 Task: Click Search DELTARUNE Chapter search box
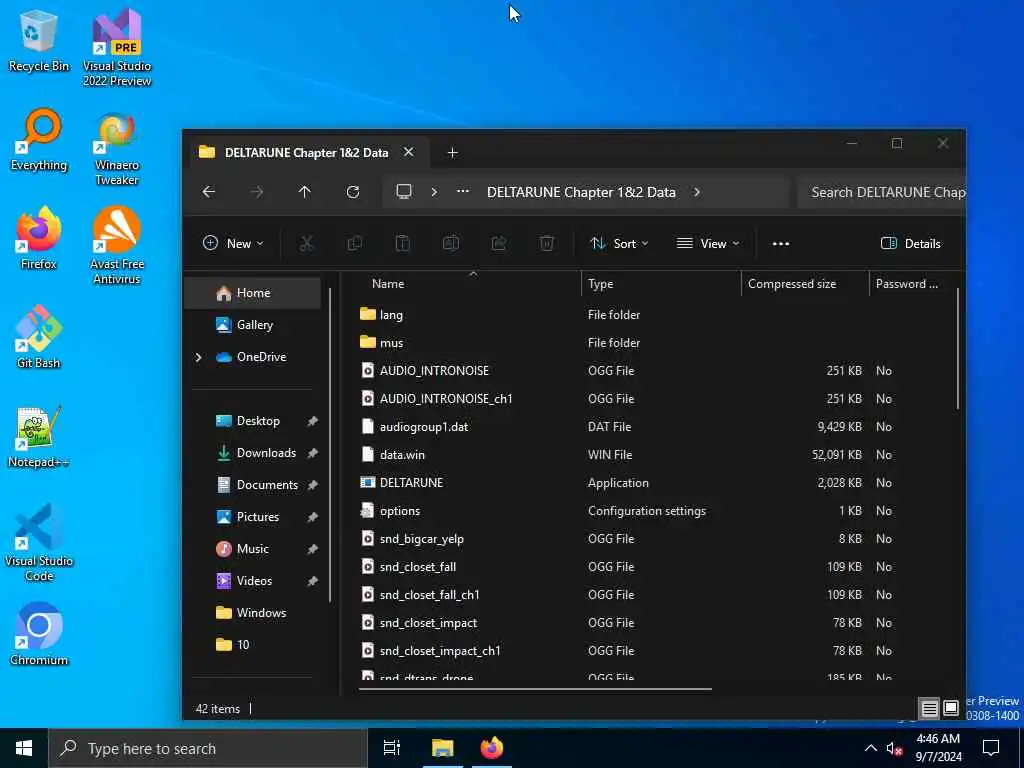click(x=882, y=192)
